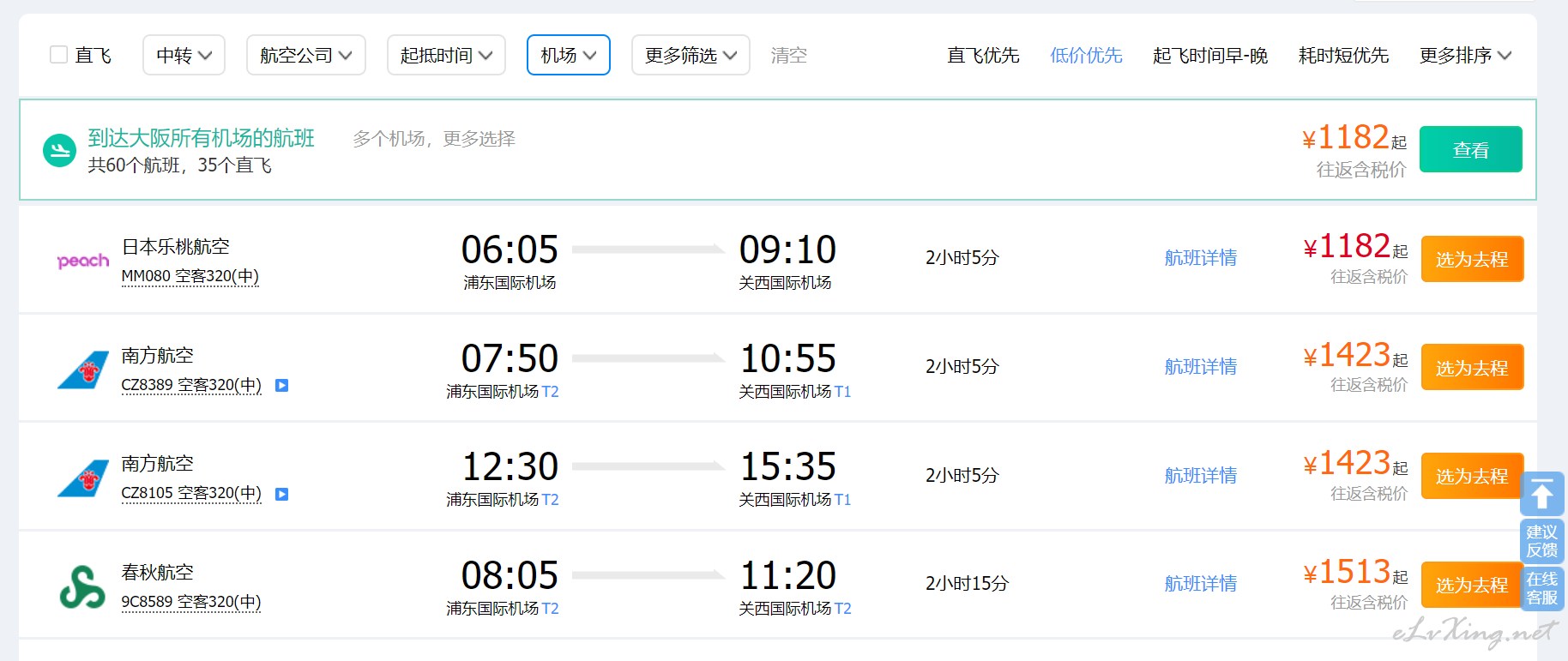Click 日本乐桃航空 airline name
Screen dimensions: 1568x661
point(176,247)
